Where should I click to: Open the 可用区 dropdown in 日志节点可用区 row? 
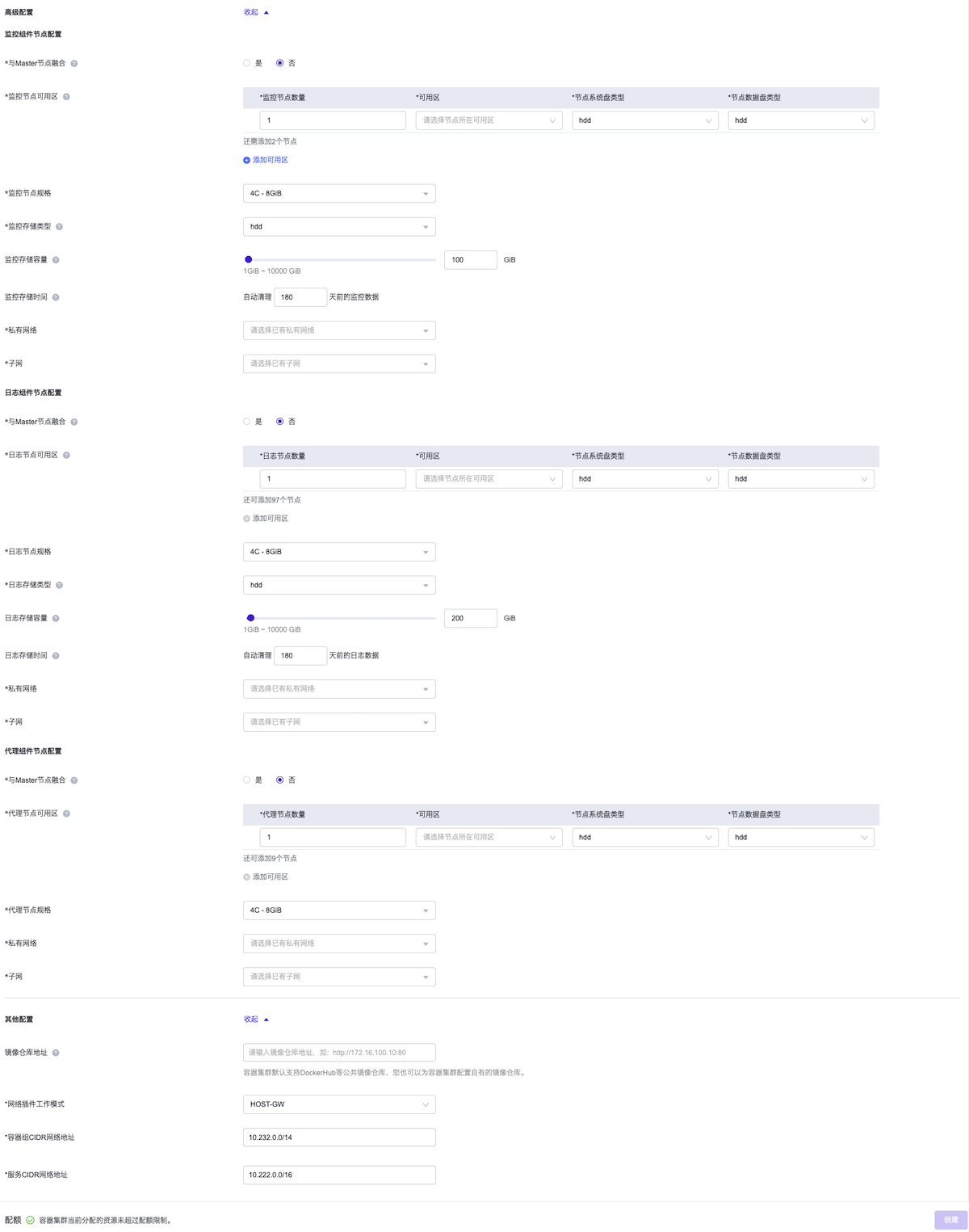[489, 479]
